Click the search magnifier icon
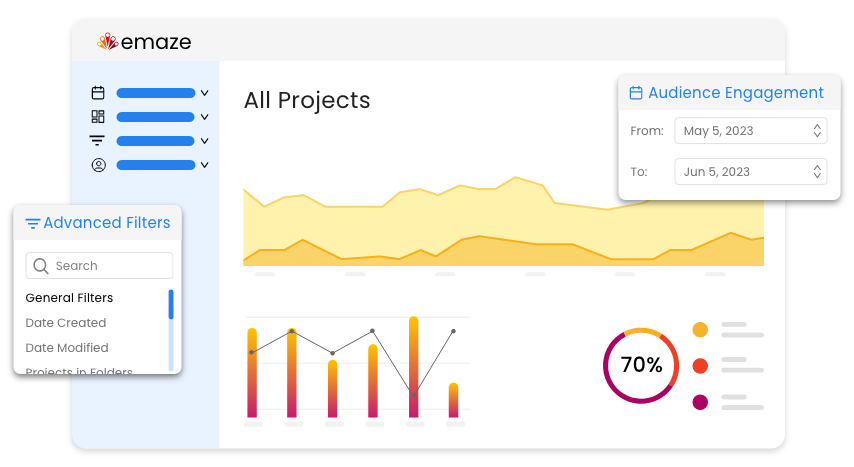This screenshot has height=467, width=854. click(41, 266)
